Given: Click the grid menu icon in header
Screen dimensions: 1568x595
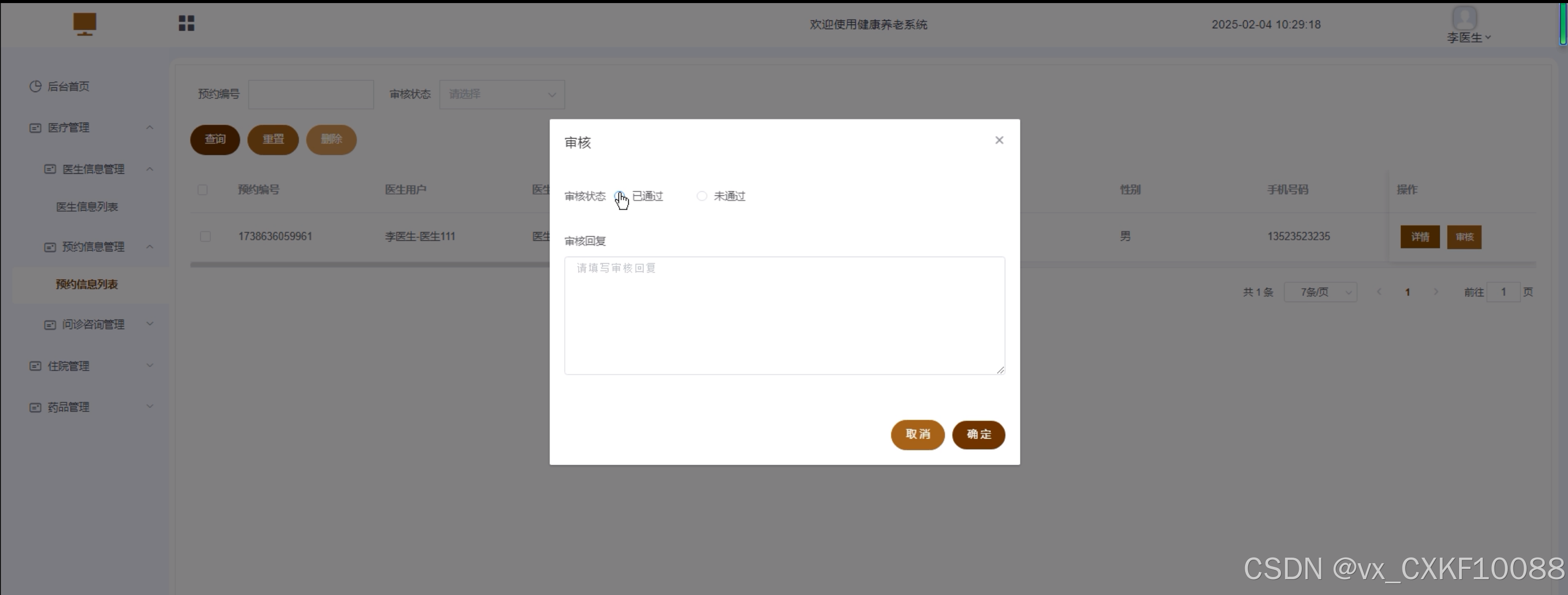Looking at the screenshot, I should pyautogui.click(x=186, y=23).
